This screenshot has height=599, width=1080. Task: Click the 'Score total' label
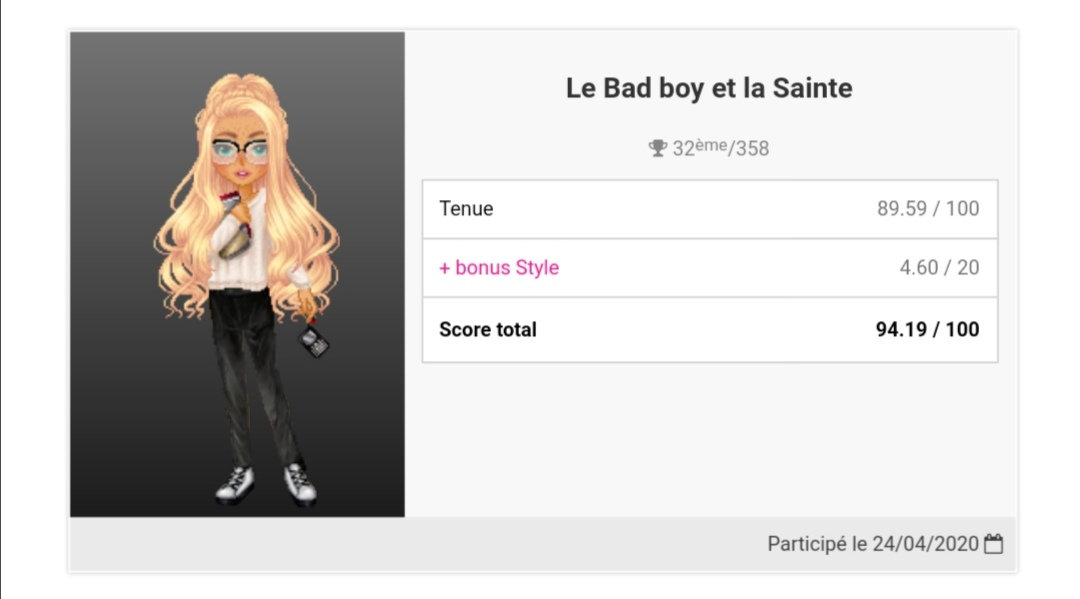488,329
